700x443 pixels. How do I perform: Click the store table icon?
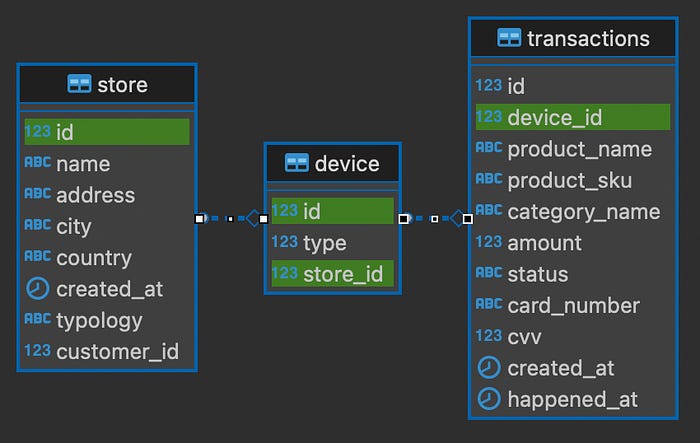(79, 84)
